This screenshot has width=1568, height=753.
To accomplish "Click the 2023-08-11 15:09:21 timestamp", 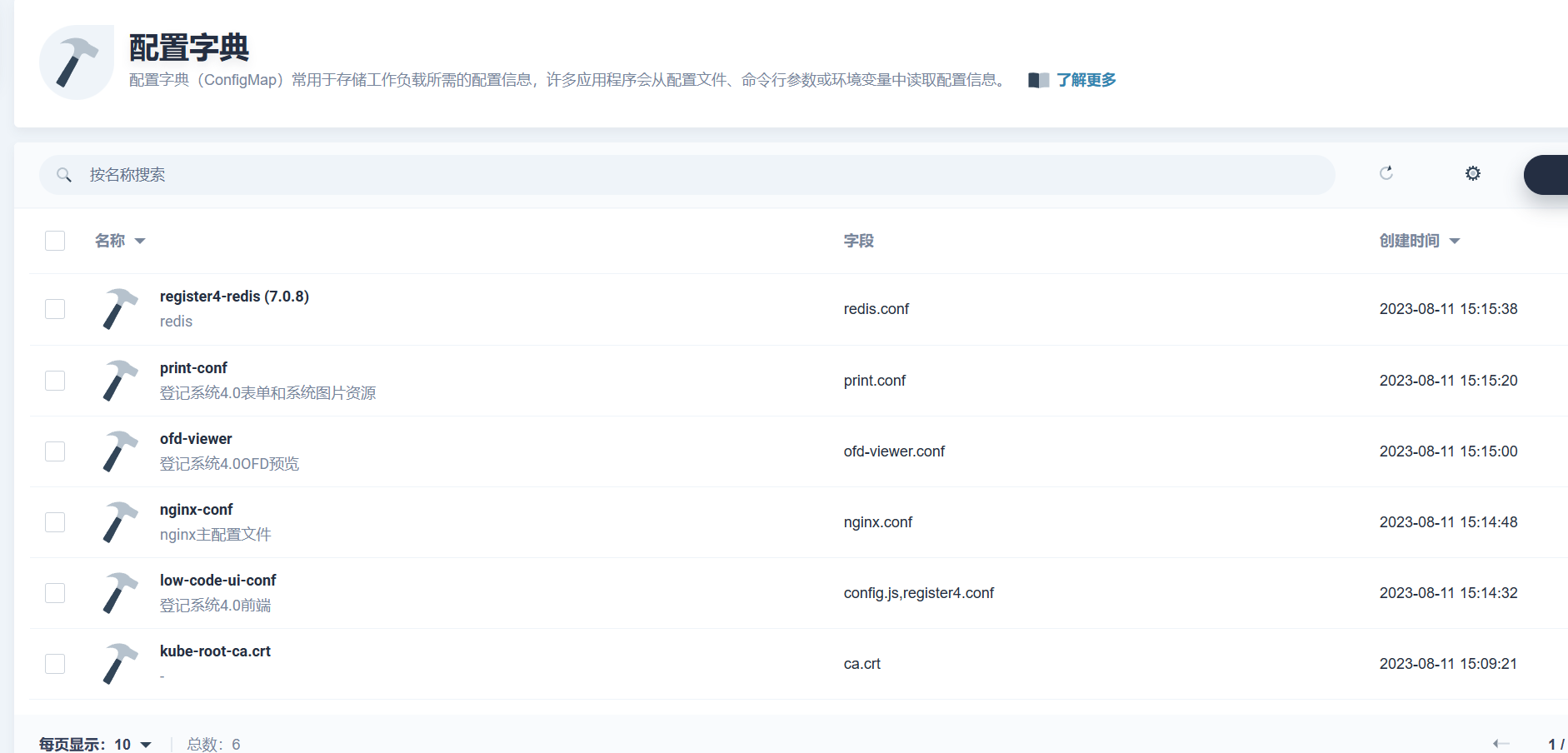I will [x=1449, y=664].
